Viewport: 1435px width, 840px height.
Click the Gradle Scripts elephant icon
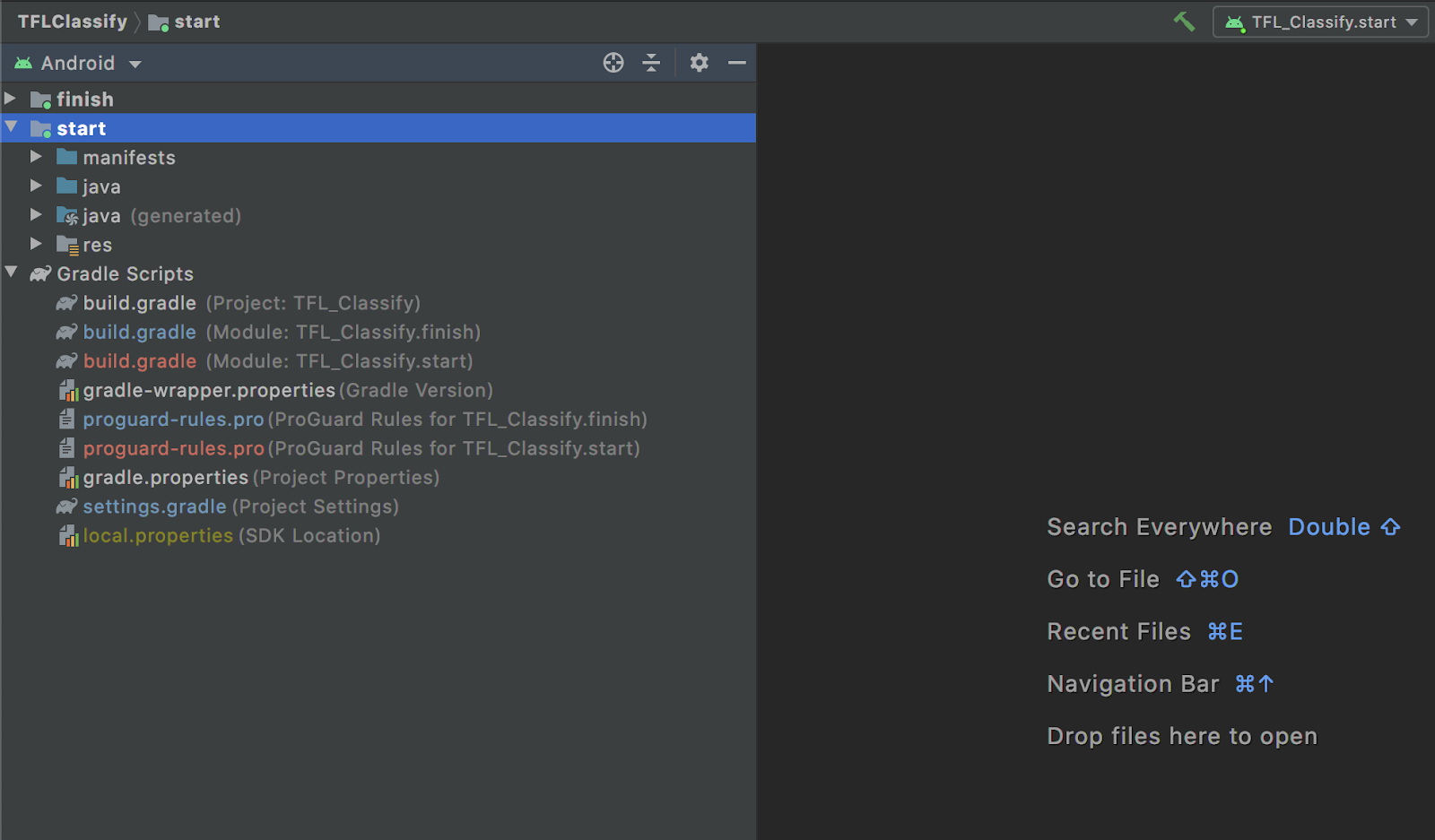(41, 274)
